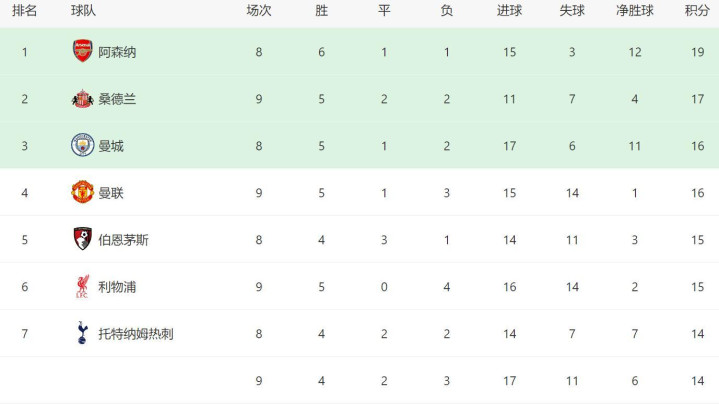The width and height of the screenshot is (719, 405).
Task: Click the 失球 column header
Action: pyautogui.click(x=572, y=11)
